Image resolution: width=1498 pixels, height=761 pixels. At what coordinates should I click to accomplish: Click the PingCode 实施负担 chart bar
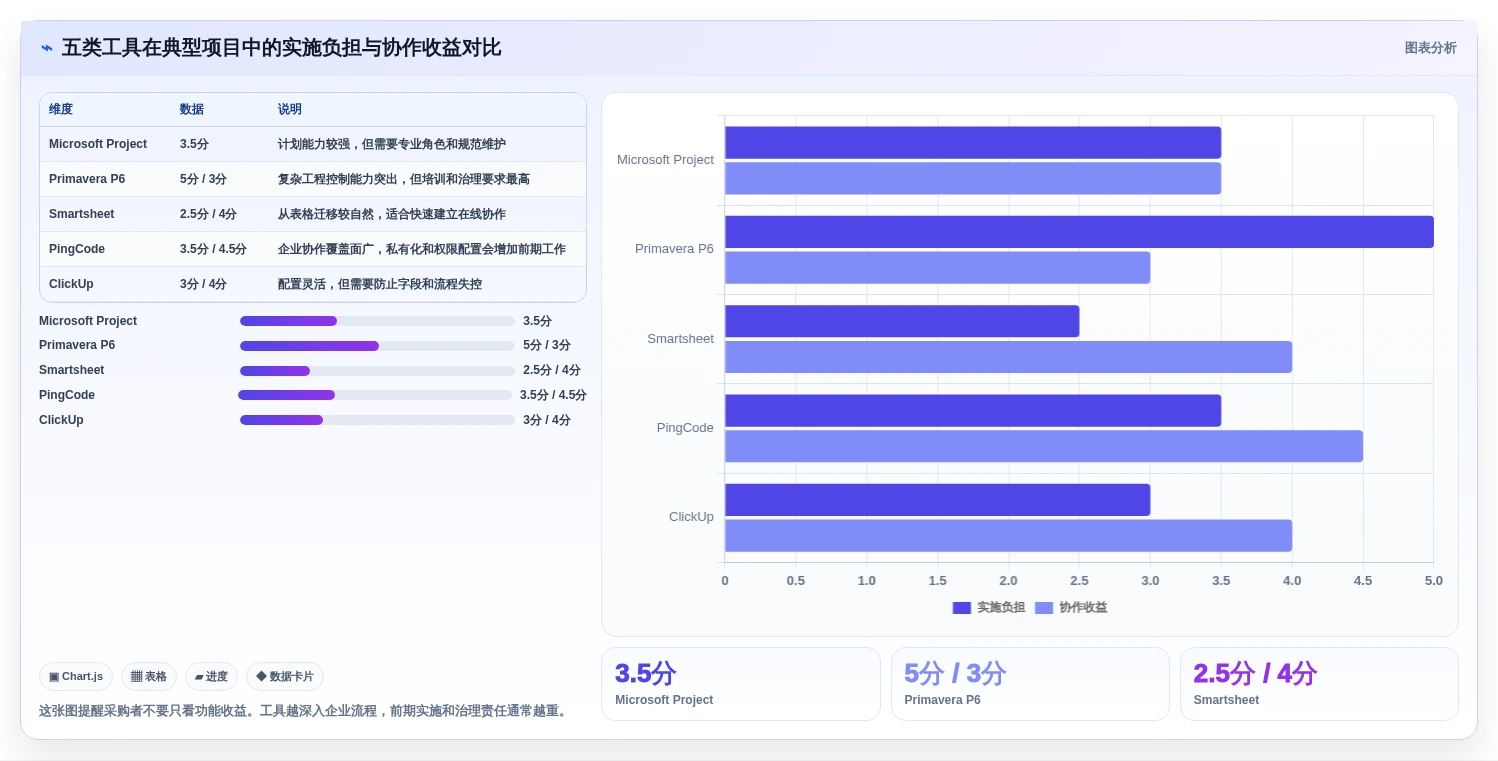pos(973,410)
